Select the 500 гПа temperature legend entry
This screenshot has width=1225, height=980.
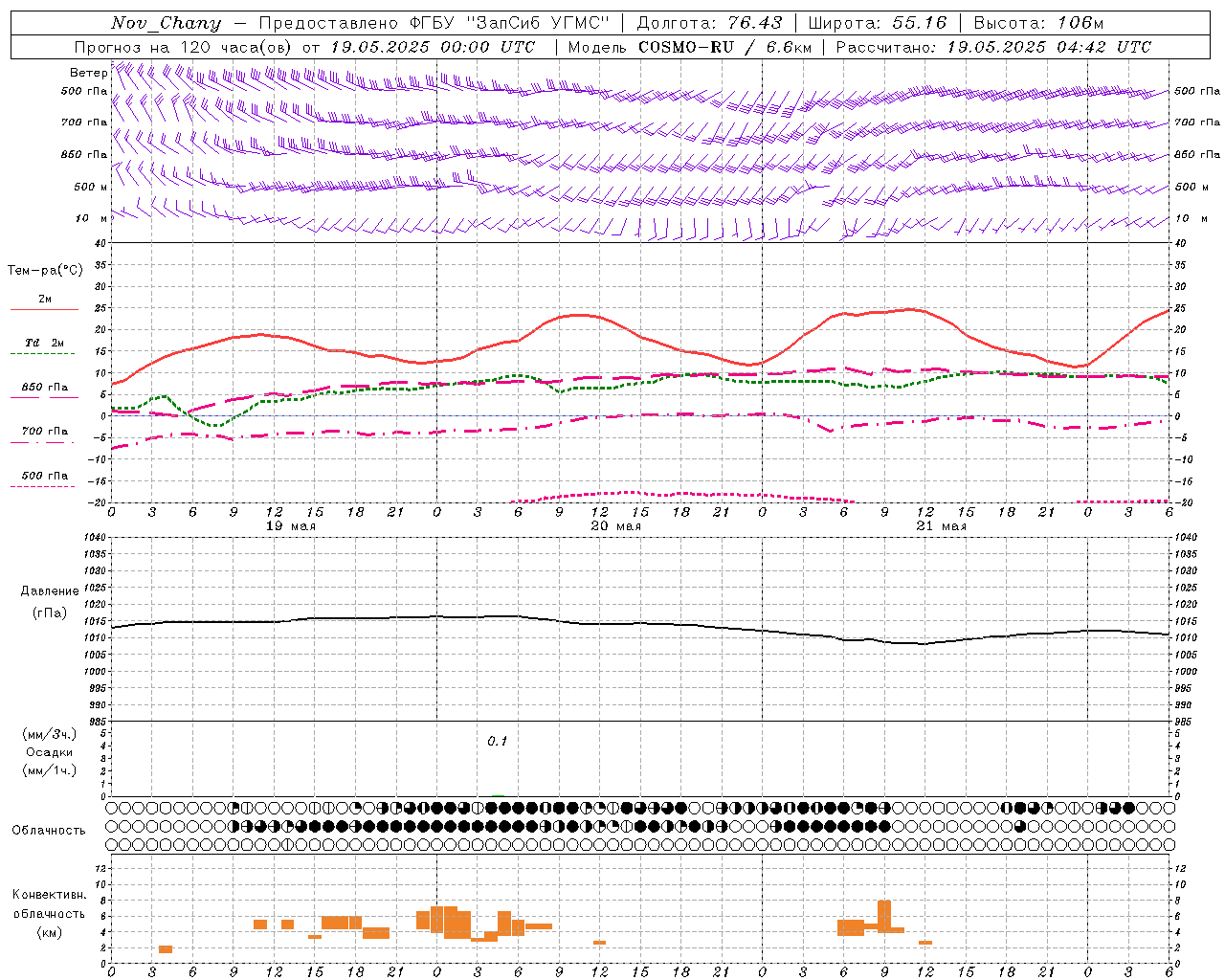pos(45,476)
